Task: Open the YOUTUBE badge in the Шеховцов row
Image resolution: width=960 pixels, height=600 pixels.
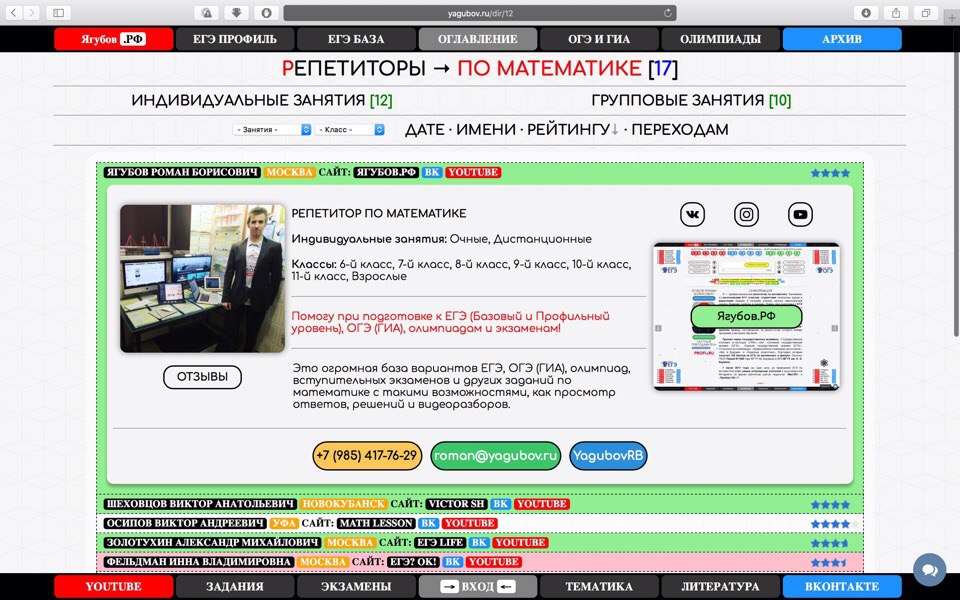Action: [542, 504]
